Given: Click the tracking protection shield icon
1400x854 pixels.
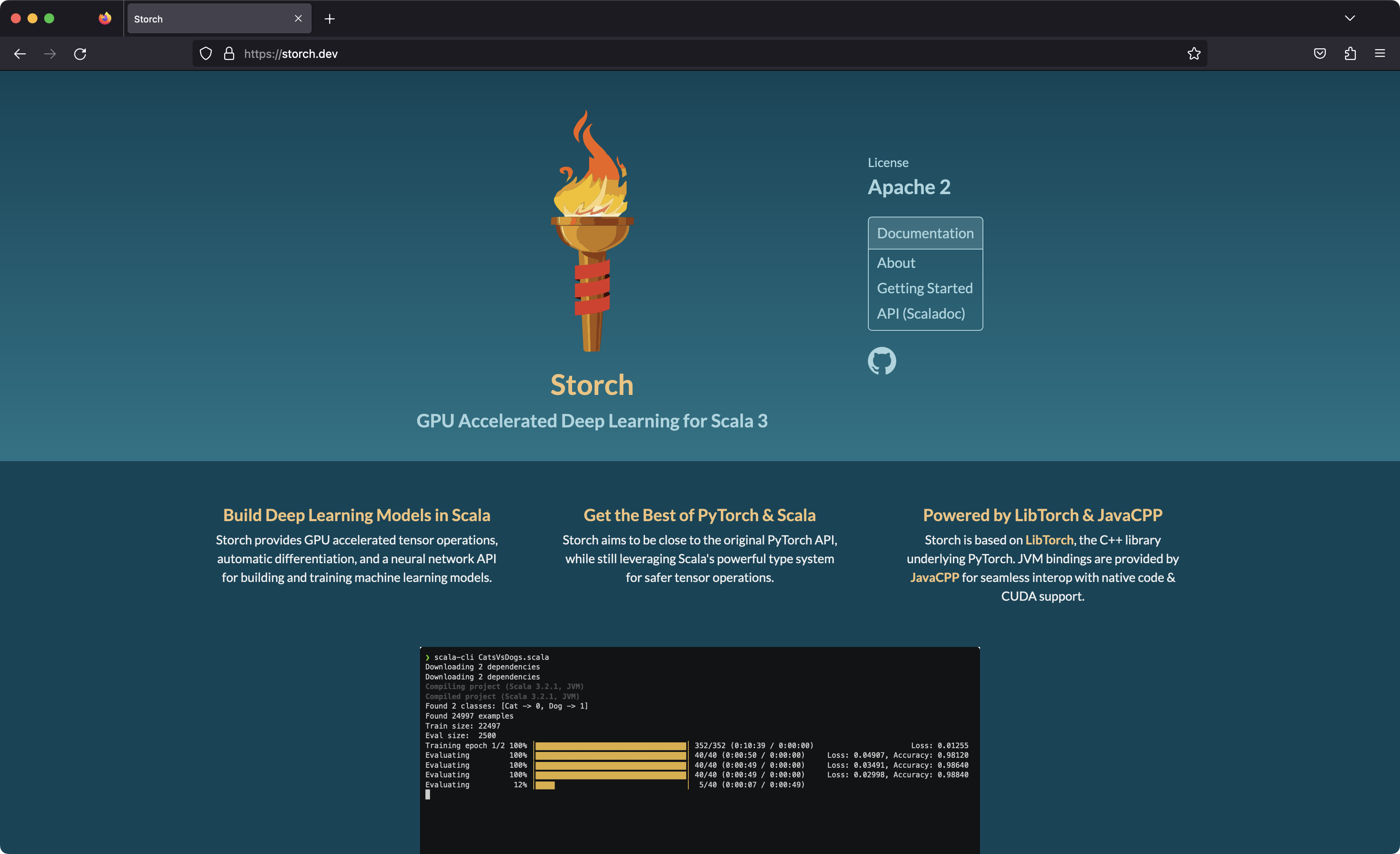Looking at the screenshot, I should pos(206,54).
